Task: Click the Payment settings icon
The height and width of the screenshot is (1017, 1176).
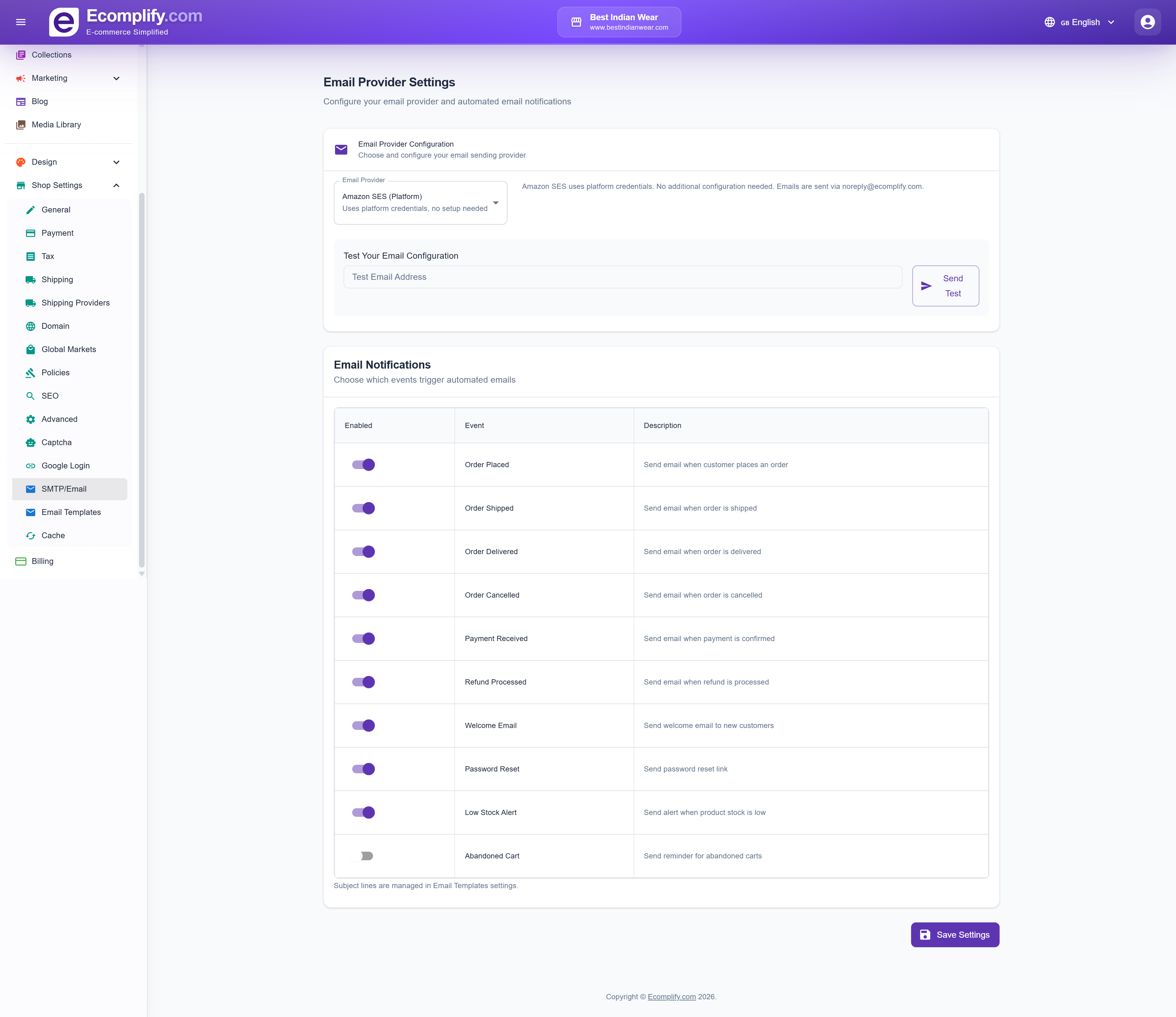Action: click(x=30, y=233)
